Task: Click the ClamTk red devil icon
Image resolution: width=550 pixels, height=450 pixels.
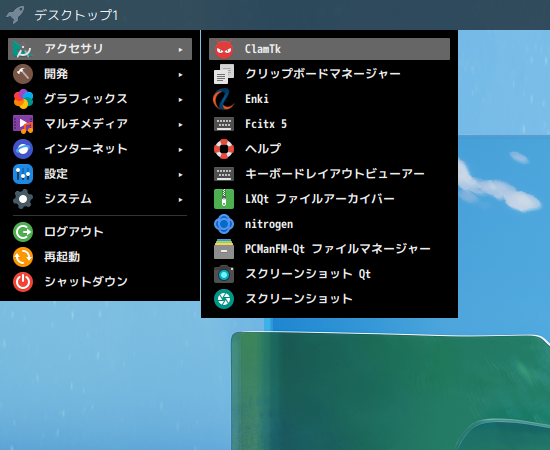Action: coord(224,49)
